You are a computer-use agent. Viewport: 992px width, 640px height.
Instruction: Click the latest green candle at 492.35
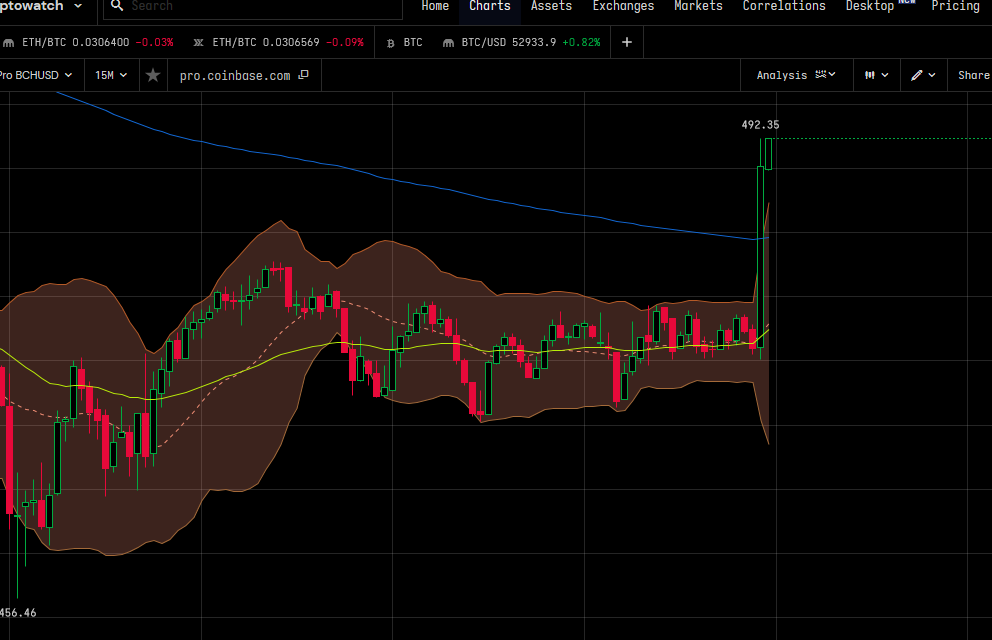[x=769, y=154]
